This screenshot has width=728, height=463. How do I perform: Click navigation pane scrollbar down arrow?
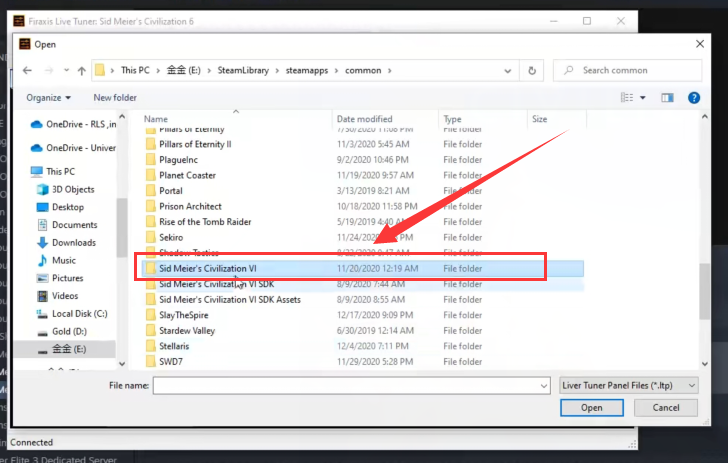point(122,364)
